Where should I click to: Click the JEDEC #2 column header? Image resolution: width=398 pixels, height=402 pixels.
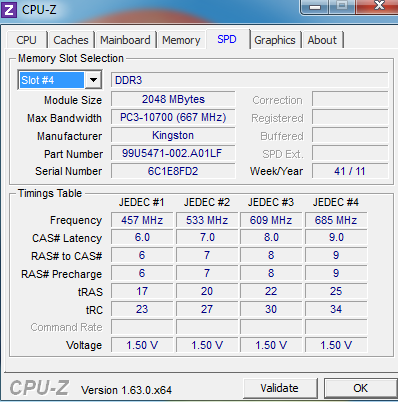(x=207, y=202)
